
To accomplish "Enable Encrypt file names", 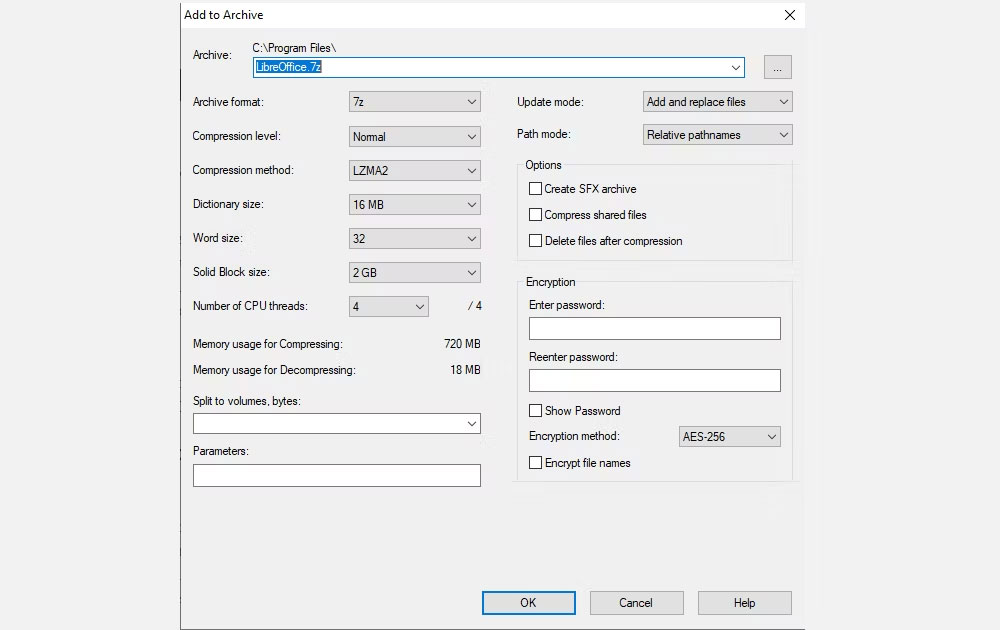I will pyautogui.click(x=535, y=462).
